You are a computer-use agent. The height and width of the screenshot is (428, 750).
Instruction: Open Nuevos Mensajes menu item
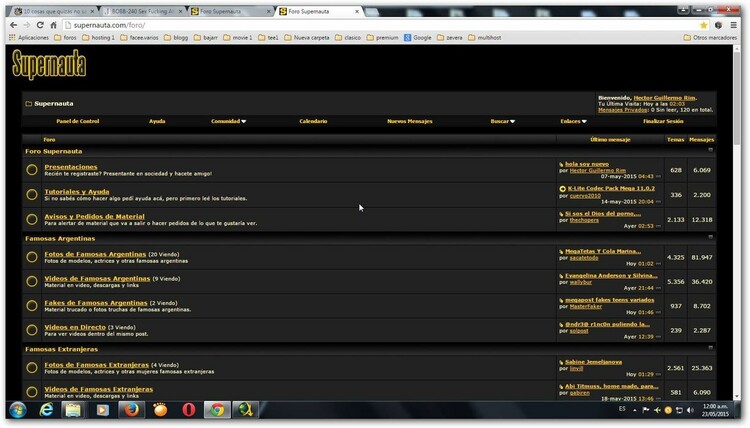(409, 121)
